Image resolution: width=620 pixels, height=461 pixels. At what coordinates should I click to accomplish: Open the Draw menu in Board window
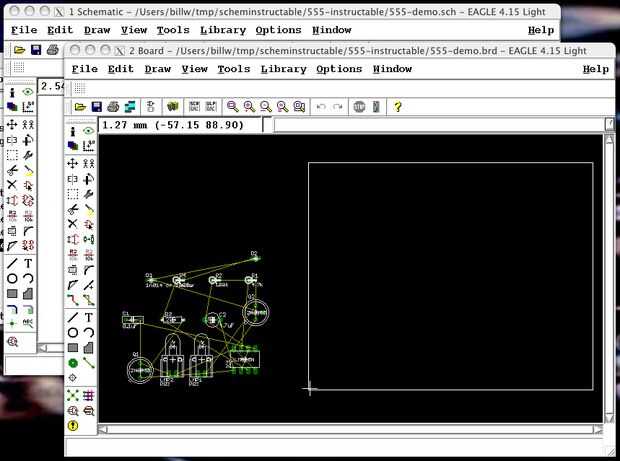tap(158, 69)
